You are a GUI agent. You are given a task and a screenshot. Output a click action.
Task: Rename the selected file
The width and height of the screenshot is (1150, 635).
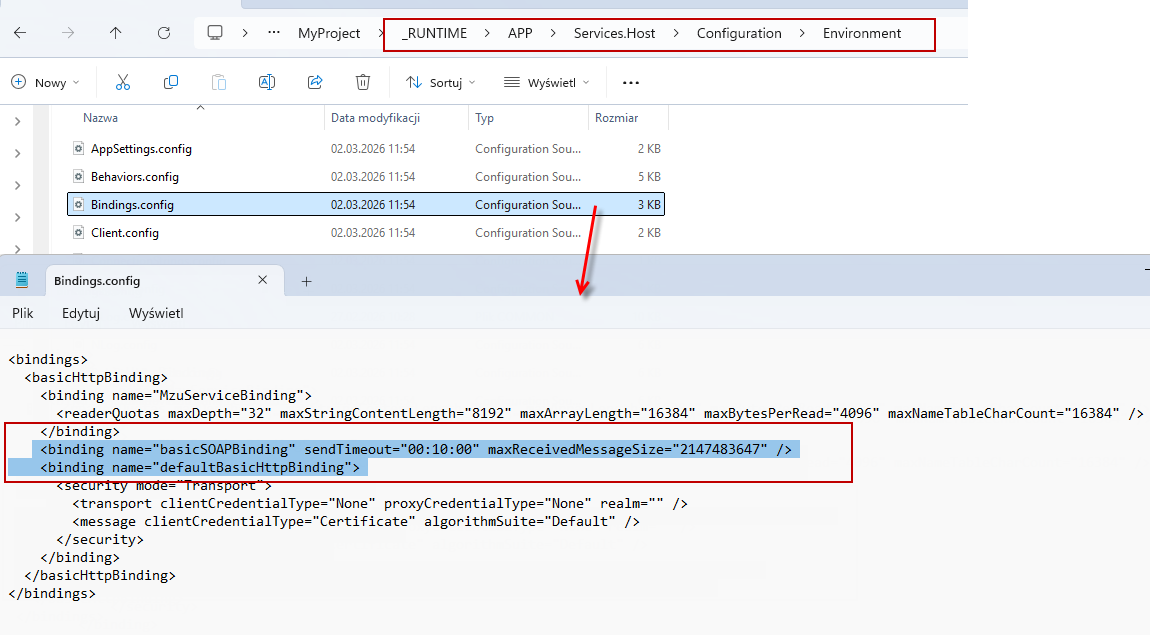(x=267, y=82)
